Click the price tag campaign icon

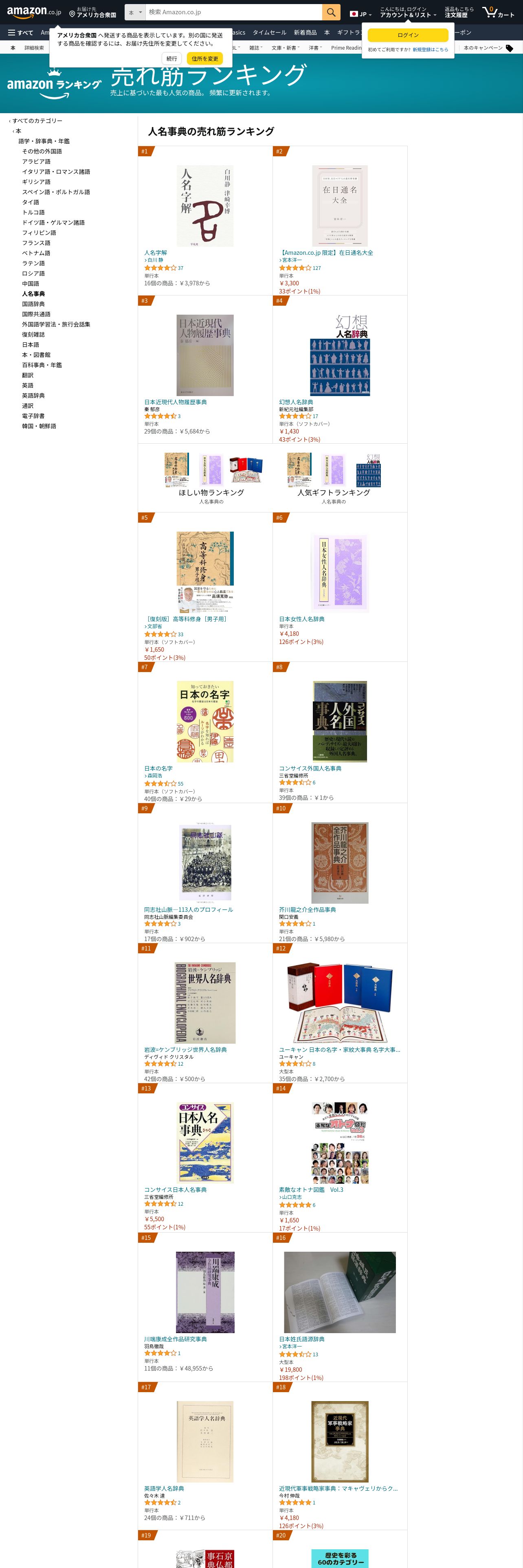(510, 48)
